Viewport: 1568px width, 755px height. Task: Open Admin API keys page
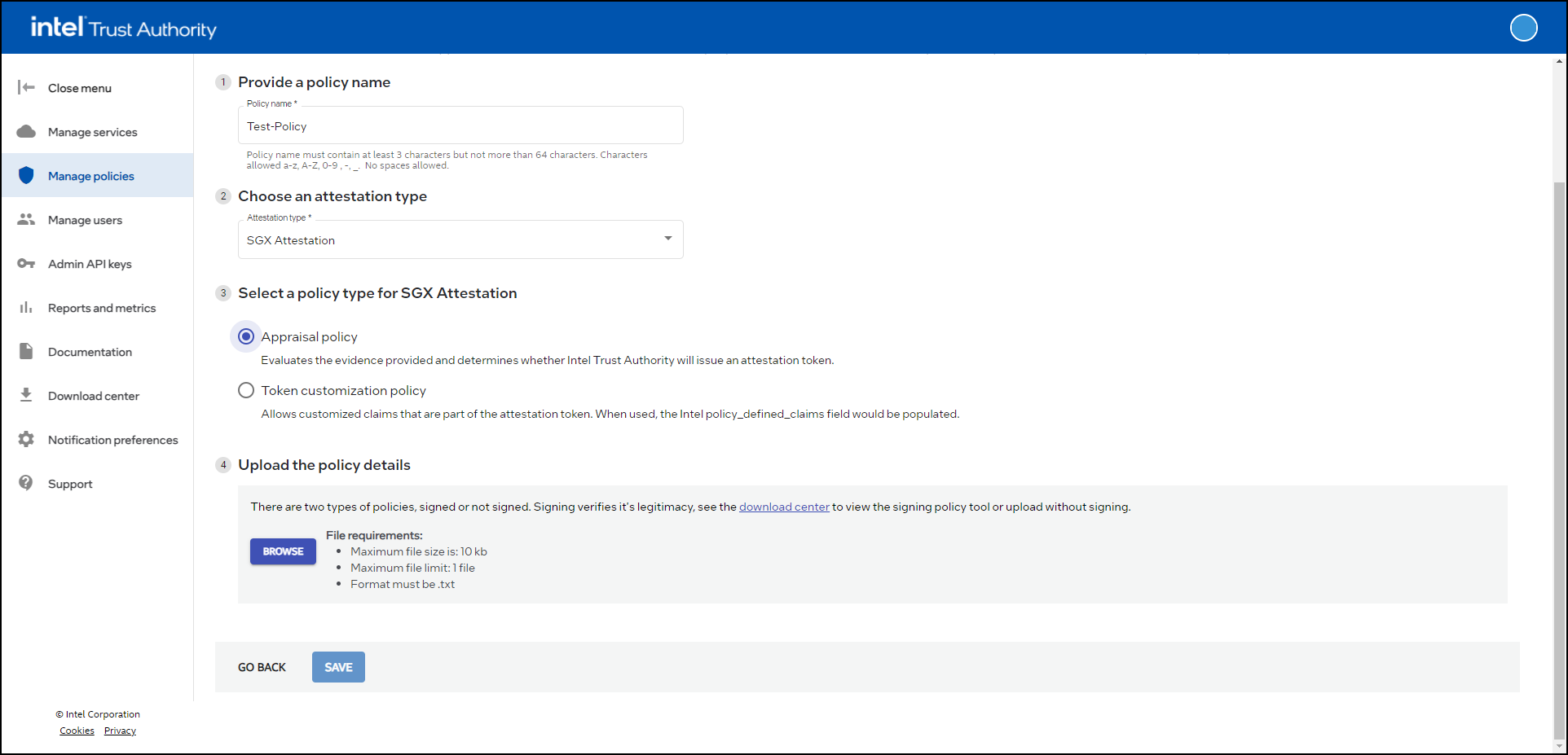pos(98,264)
